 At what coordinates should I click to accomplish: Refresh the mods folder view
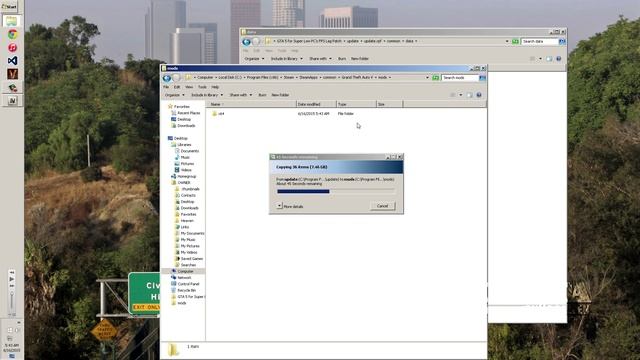(436, 78)
